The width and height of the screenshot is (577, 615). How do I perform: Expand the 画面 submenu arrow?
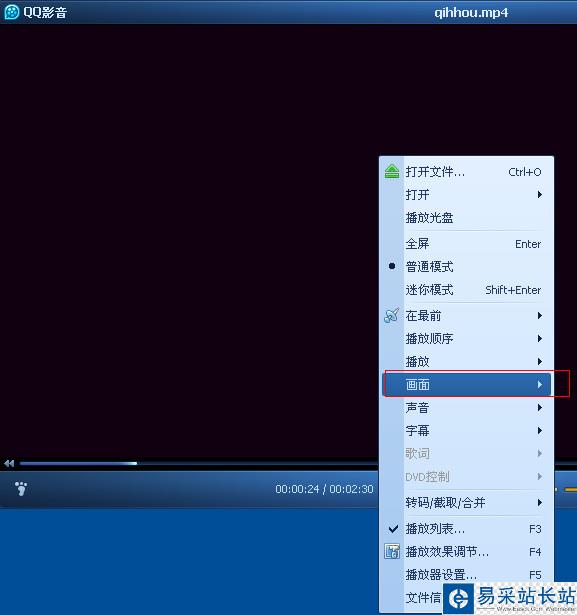[540, 385]
